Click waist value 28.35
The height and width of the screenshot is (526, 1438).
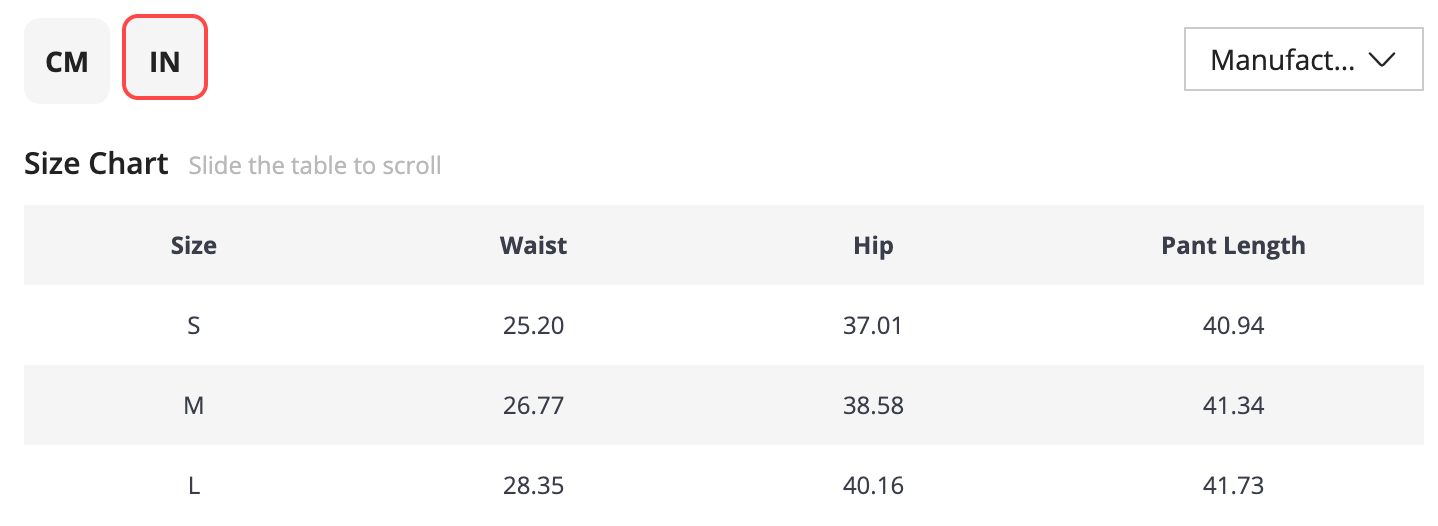534,486
